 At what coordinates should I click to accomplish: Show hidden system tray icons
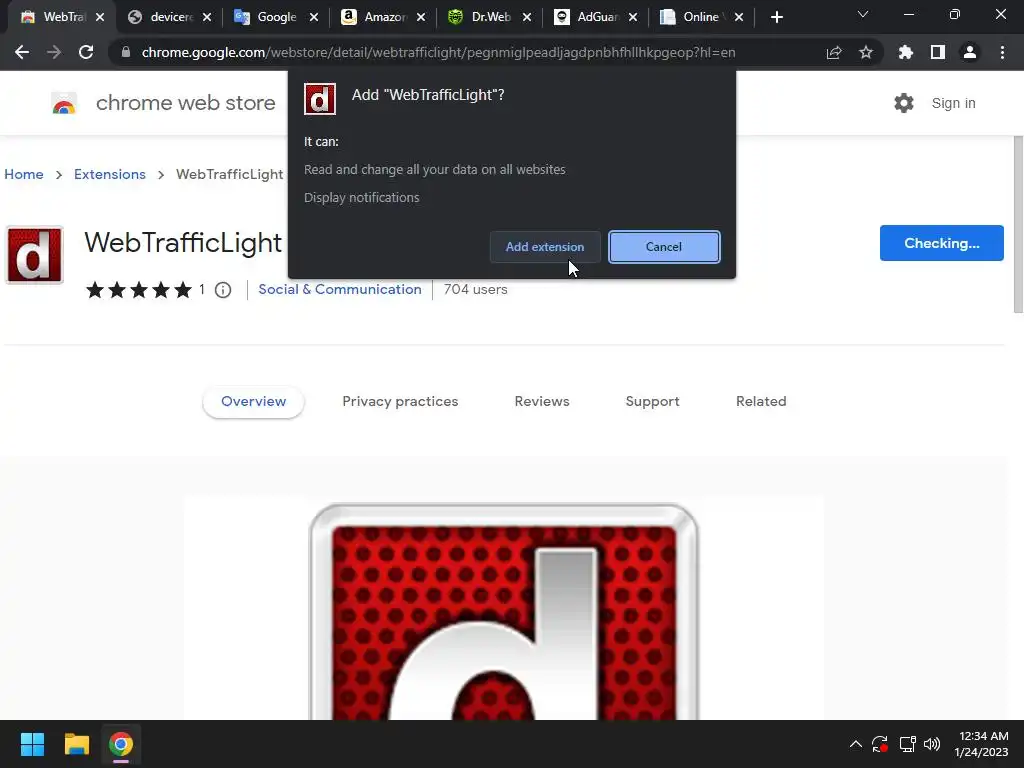[856, 744]
